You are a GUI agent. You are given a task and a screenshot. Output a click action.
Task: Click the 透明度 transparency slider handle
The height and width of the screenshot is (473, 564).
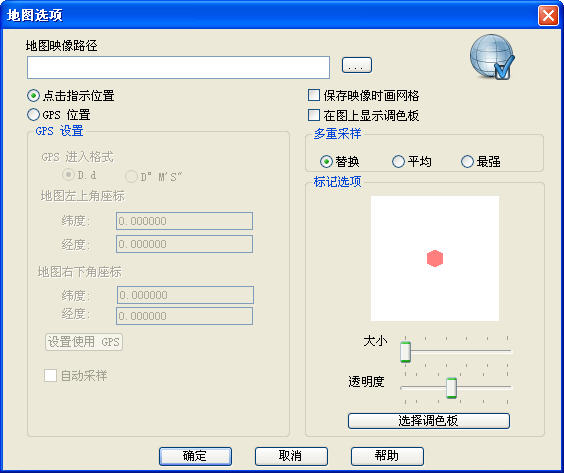click(x=451, y=388)
